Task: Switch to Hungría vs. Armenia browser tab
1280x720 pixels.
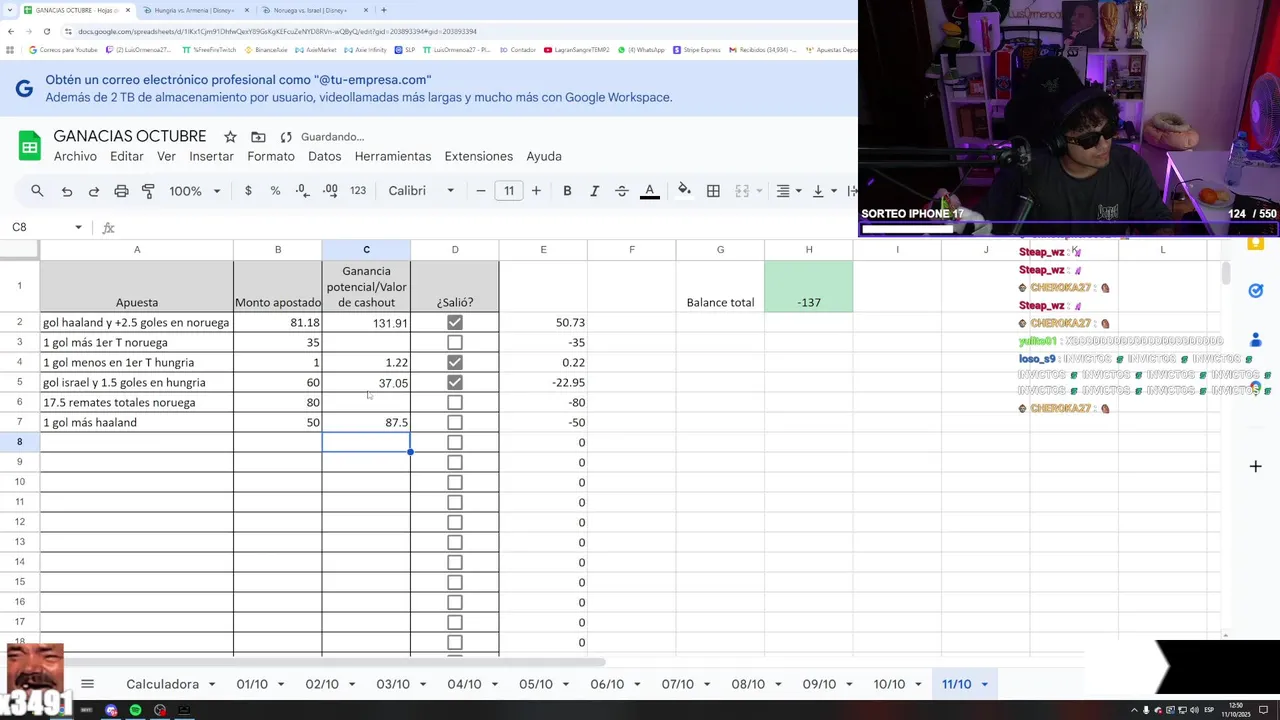Action: 194,10
